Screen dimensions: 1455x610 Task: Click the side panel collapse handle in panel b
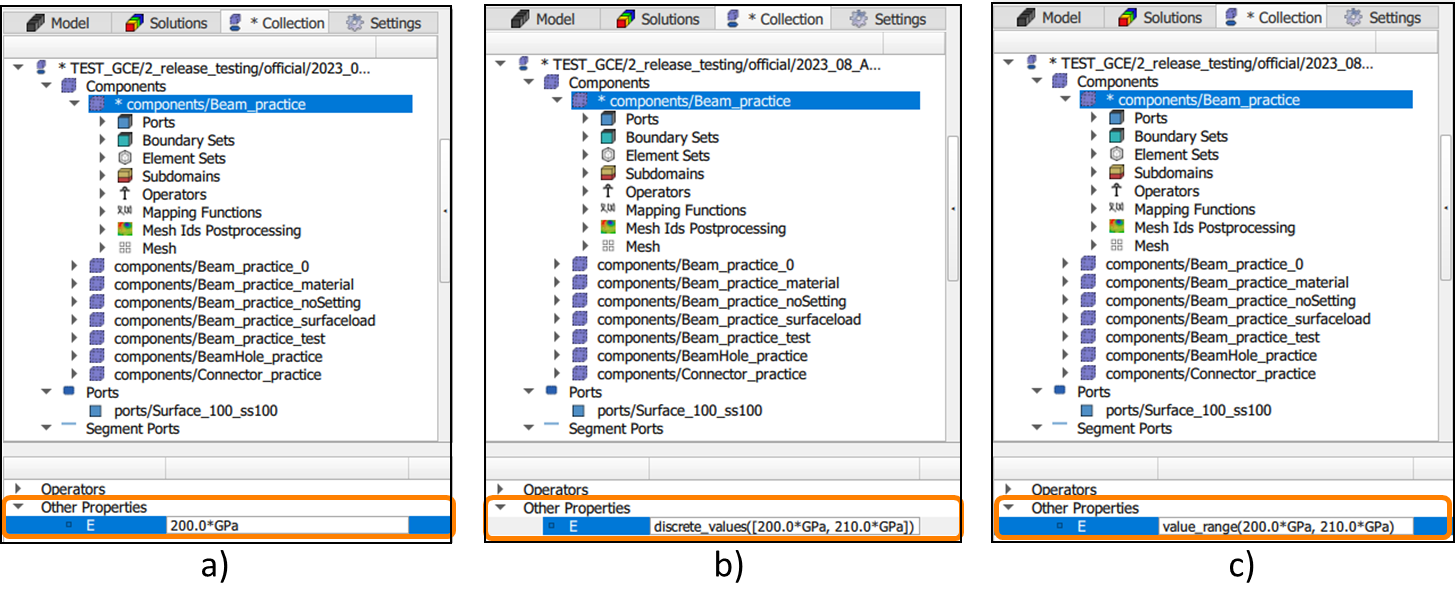click(x=953, y=207)
